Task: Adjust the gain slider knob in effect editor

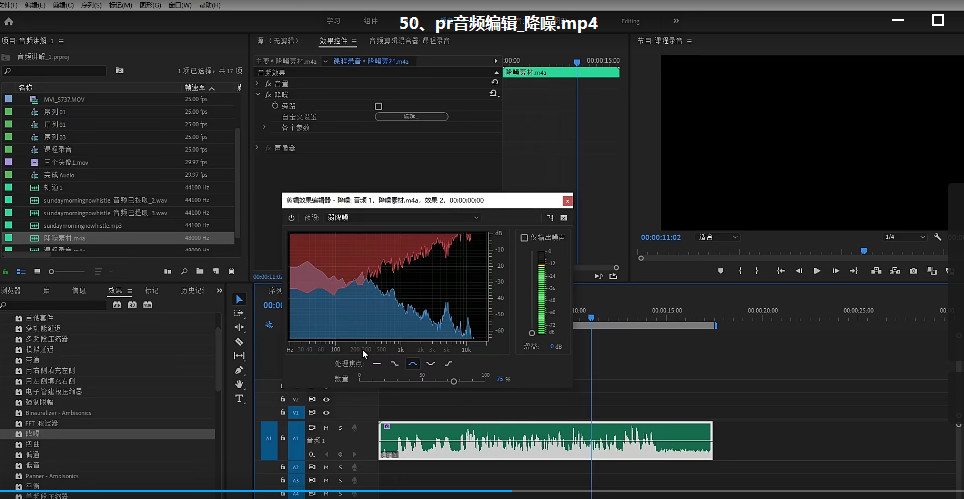Action: [x=532, y=333]
